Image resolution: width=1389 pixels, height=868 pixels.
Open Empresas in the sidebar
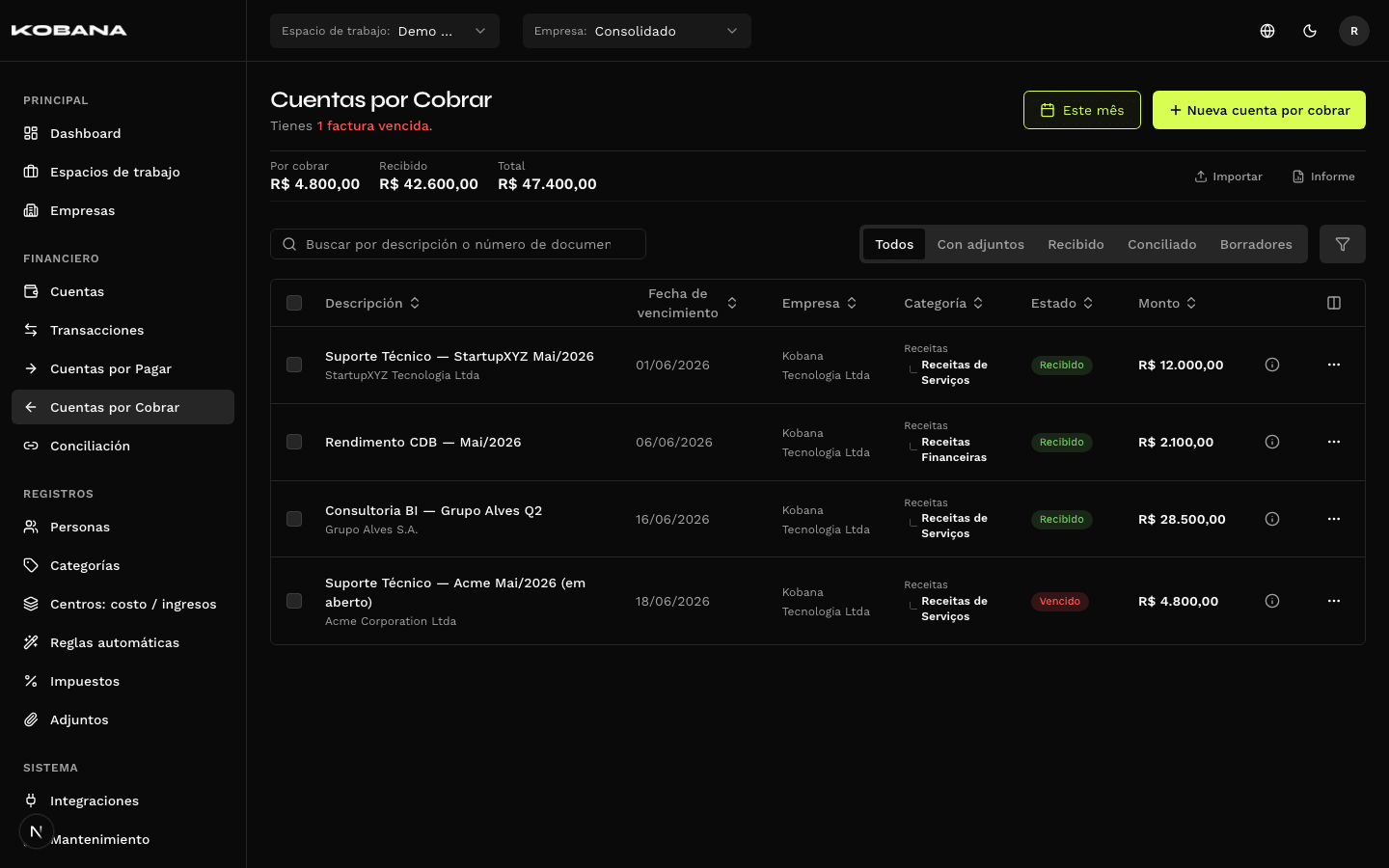pyautogui.click(x=123, y=210)
